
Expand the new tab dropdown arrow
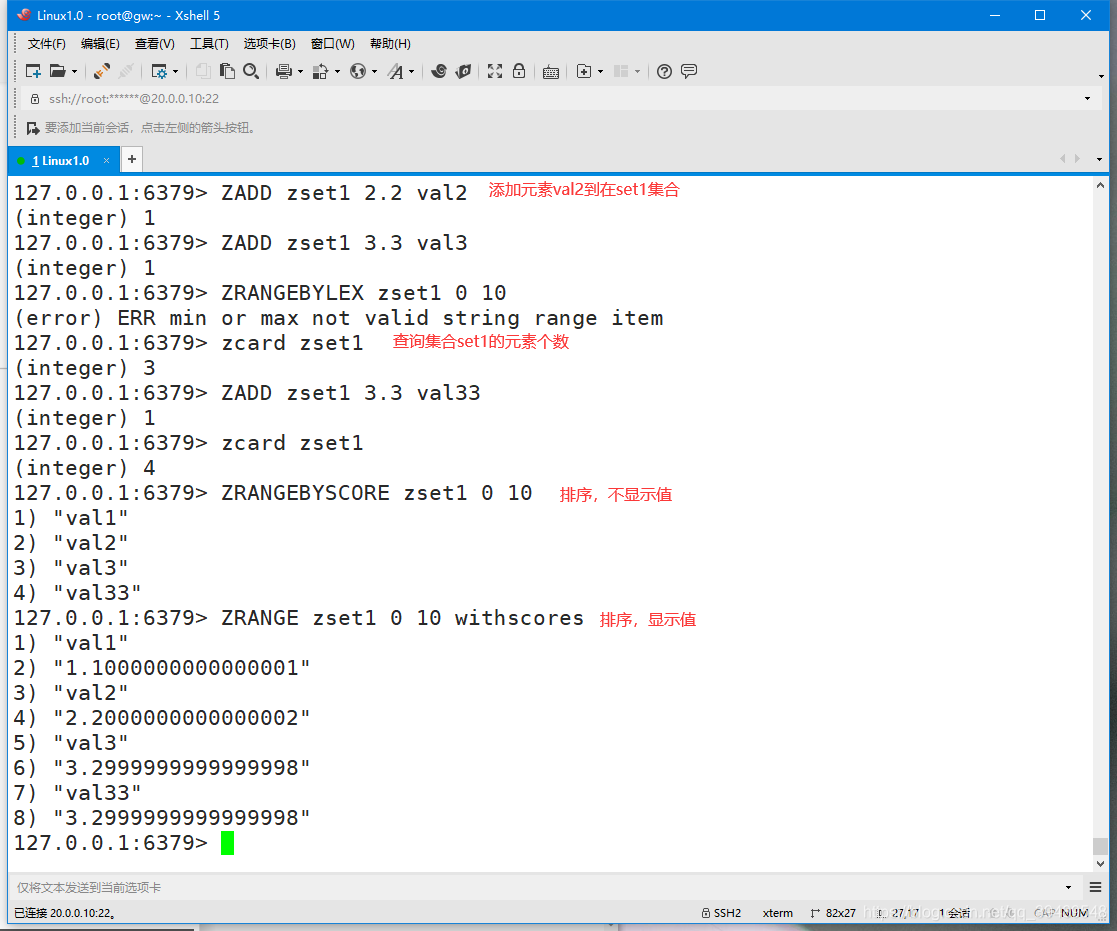[600, 72]
